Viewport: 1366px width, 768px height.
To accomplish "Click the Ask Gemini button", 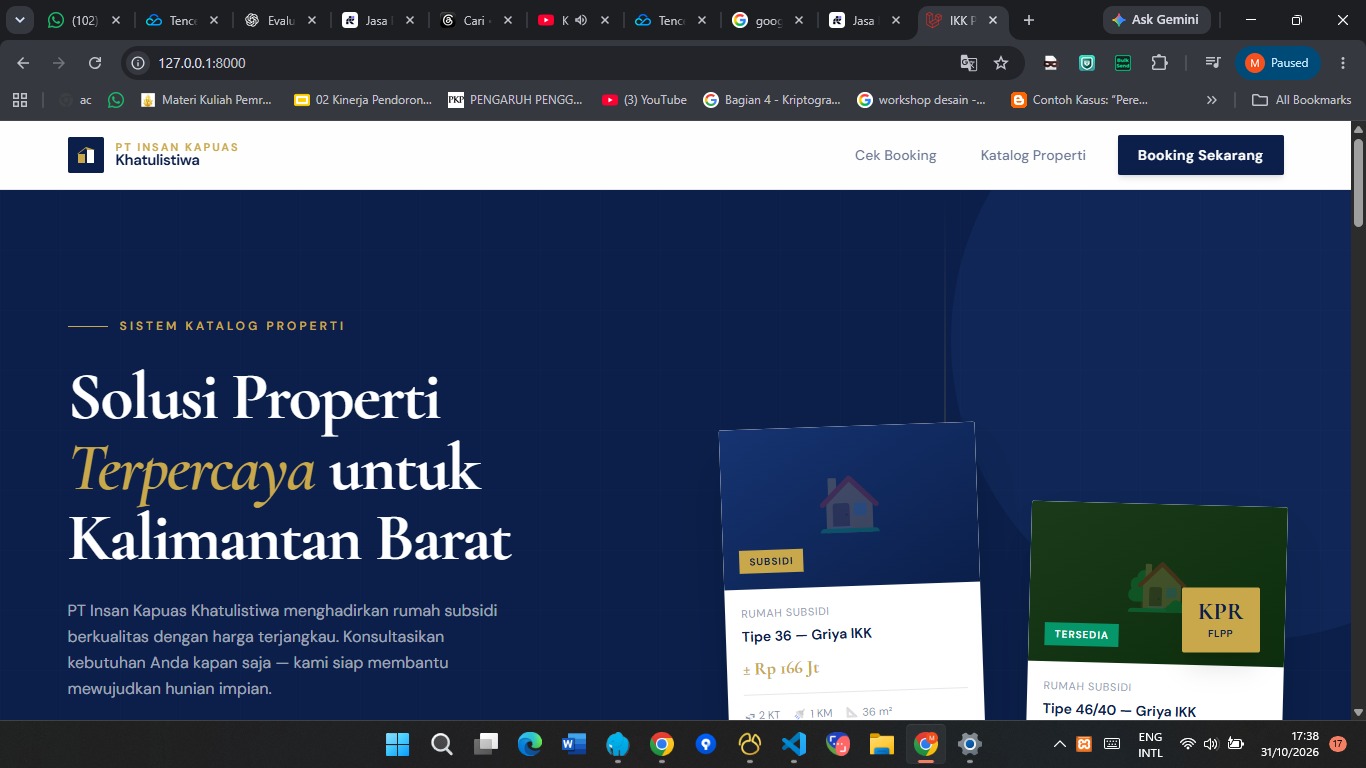I will point(1157,20).
